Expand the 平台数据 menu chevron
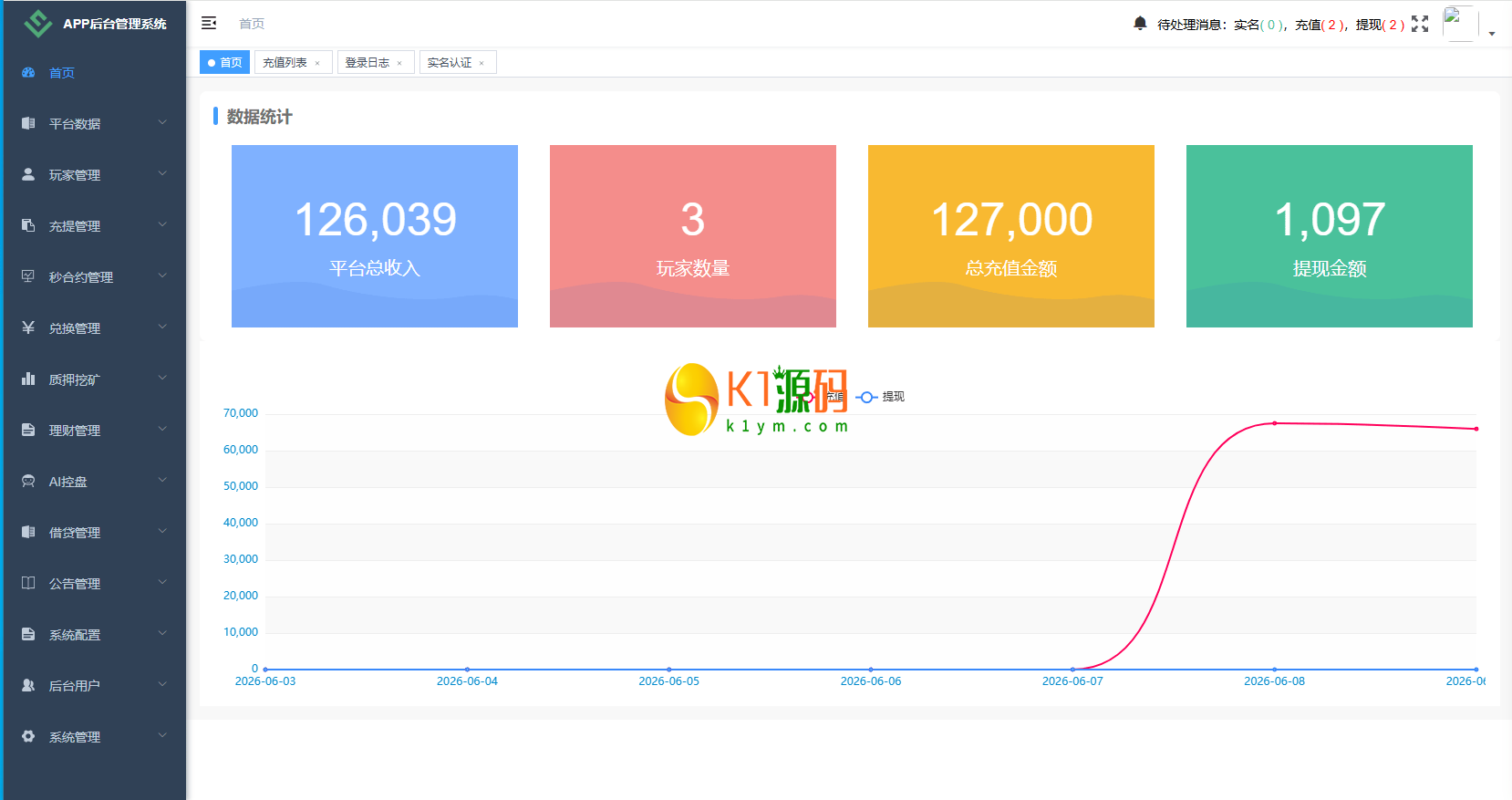This screenshot has width=1512, height=800. click(x=162, y=122)
